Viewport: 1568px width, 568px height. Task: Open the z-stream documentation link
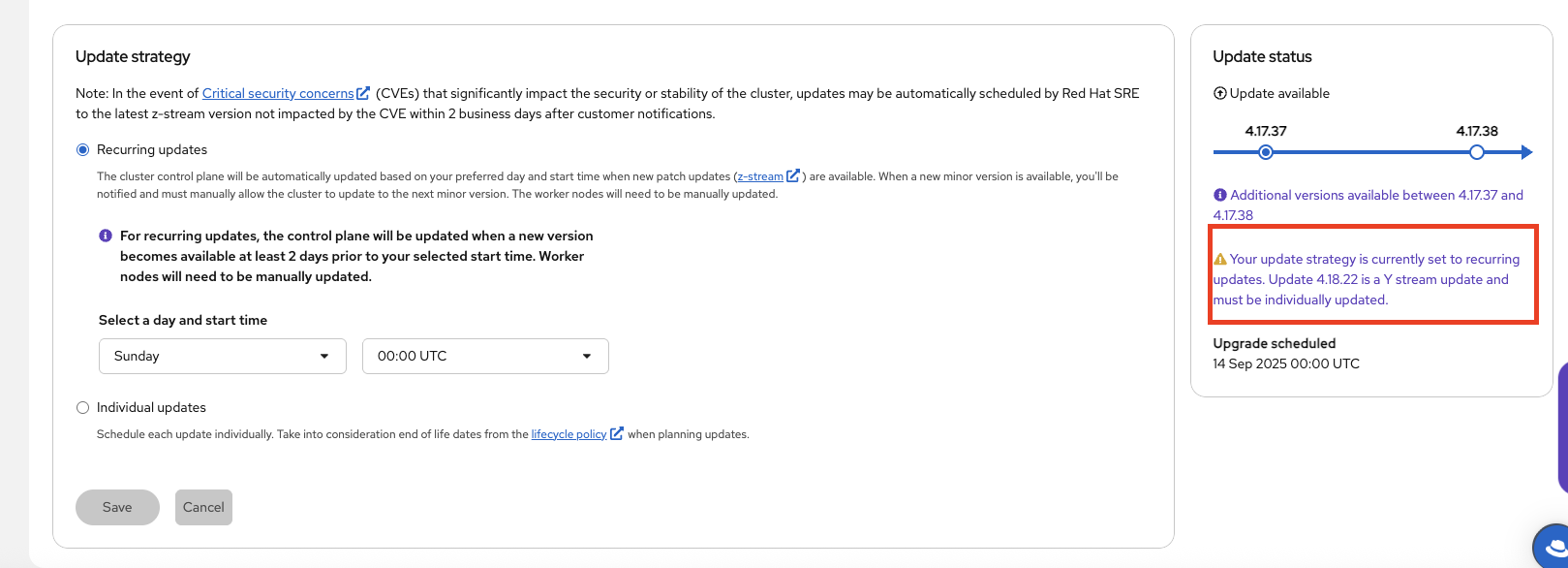coord(760,177)
